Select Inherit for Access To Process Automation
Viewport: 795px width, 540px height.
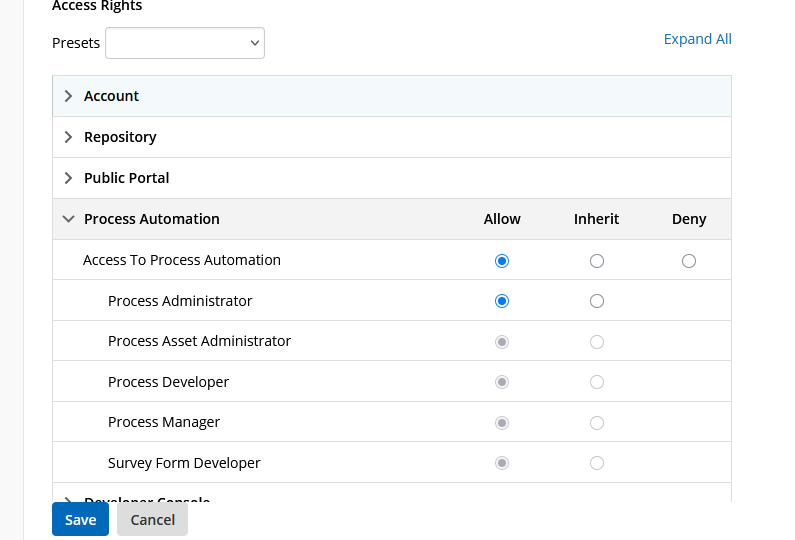(x=597, y=261)
